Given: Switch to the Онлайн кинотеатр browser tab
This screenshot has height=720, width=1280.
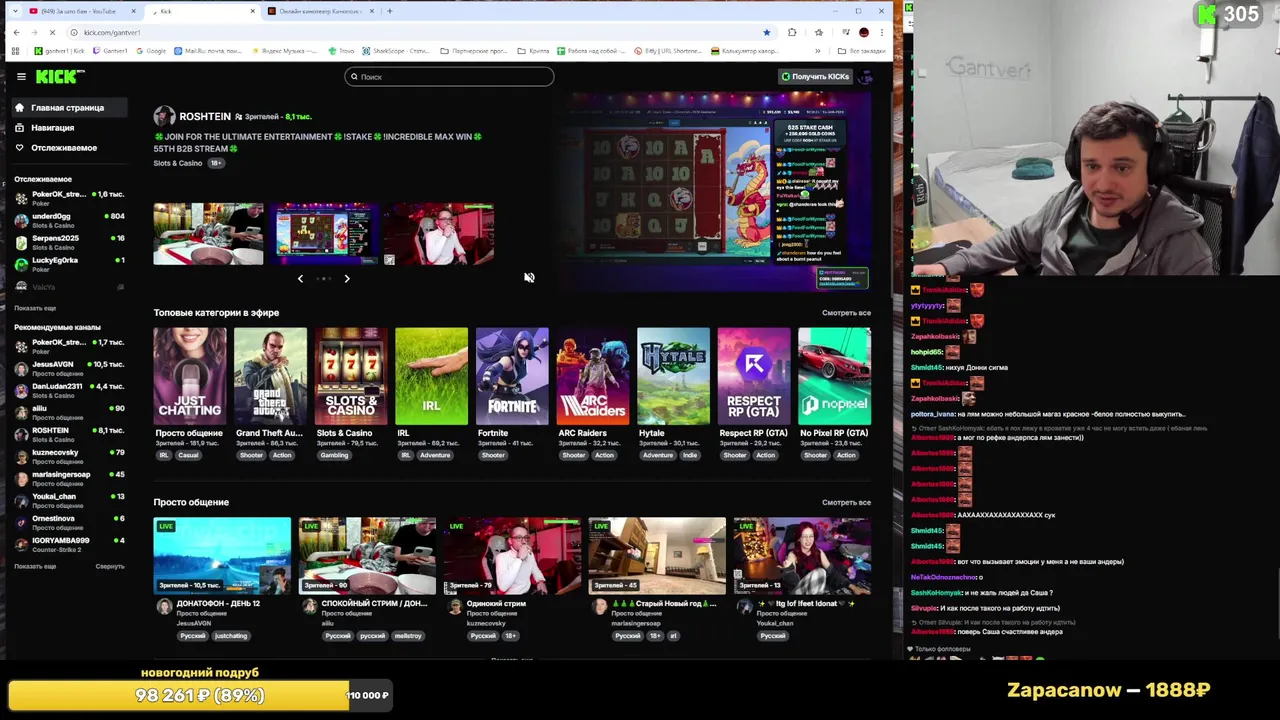Looking at the screenshot, I should coord(320,11).
